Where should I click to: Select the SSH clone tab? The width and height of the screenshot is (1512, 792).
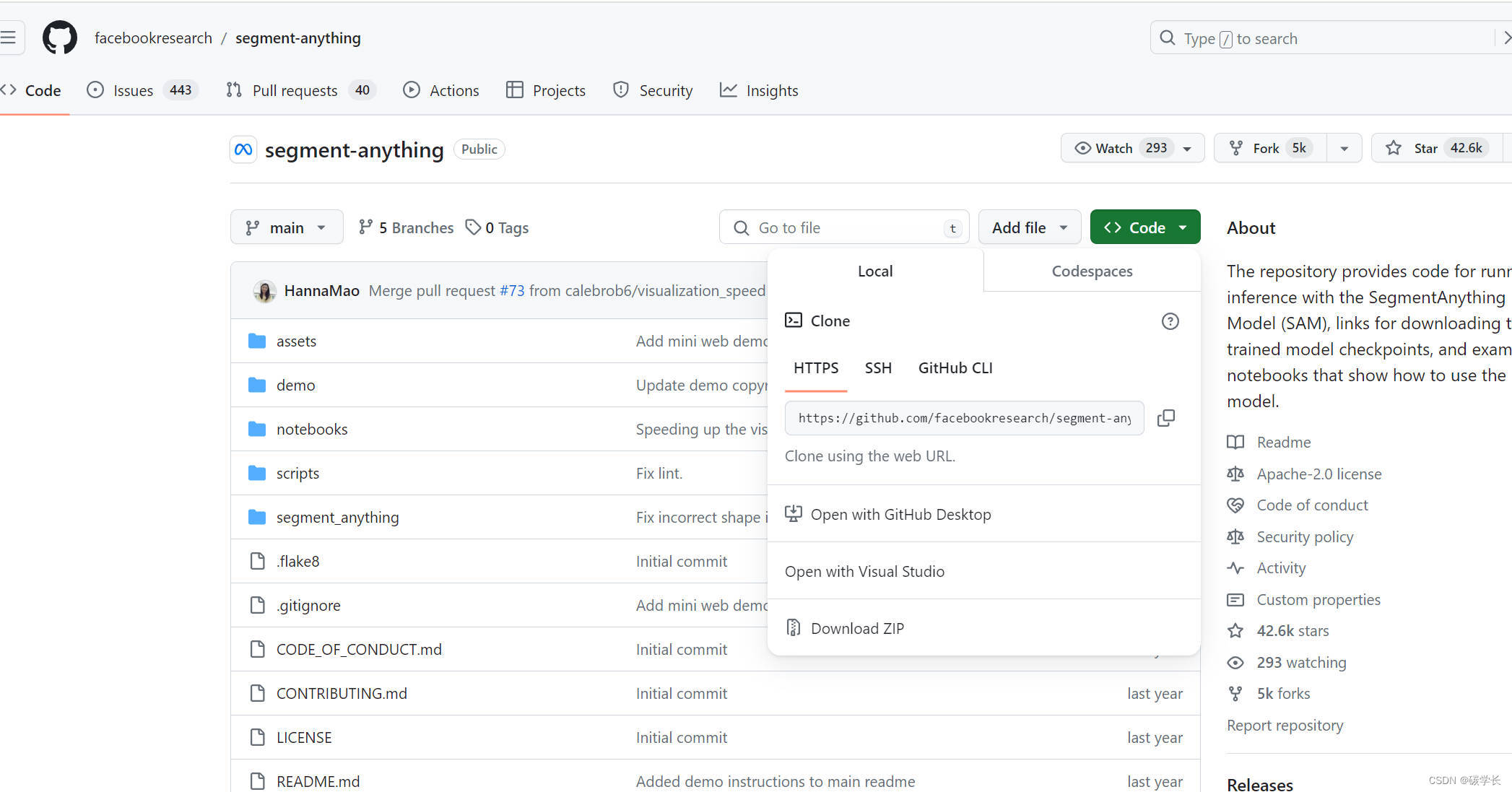coord(878,368)
